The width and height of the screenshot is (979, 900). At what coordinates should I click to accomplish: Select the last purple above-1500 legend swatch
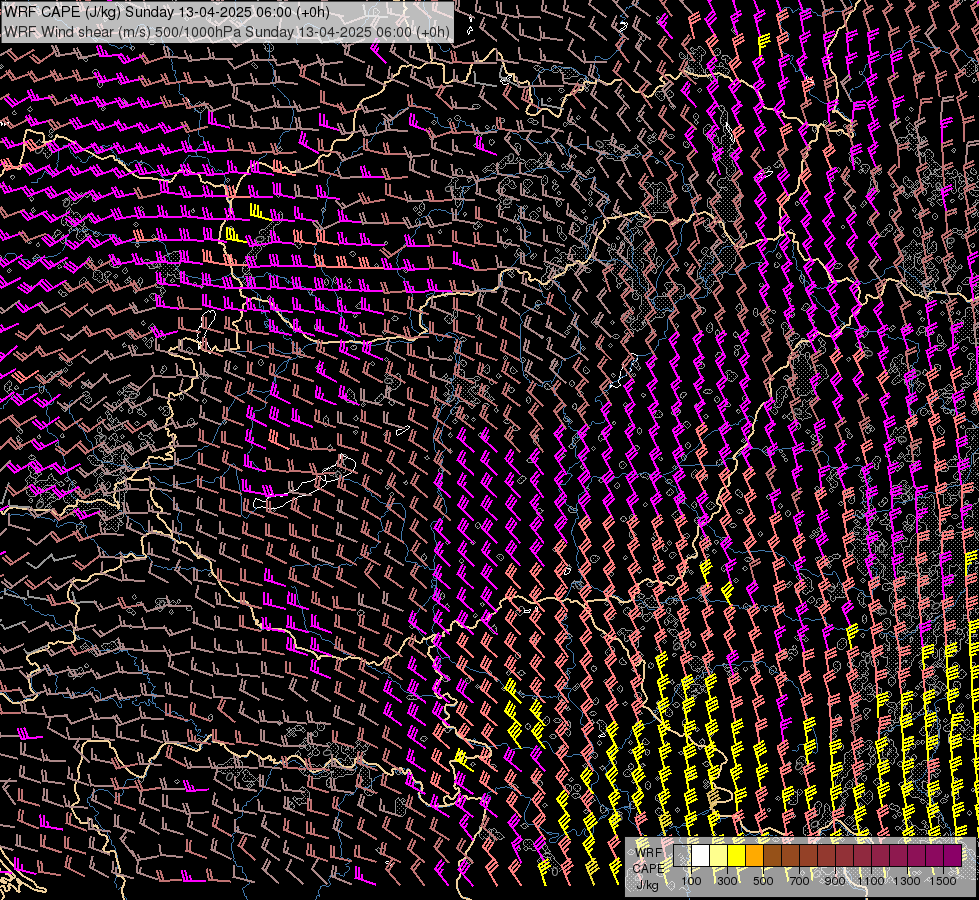[x=953, y=856]
